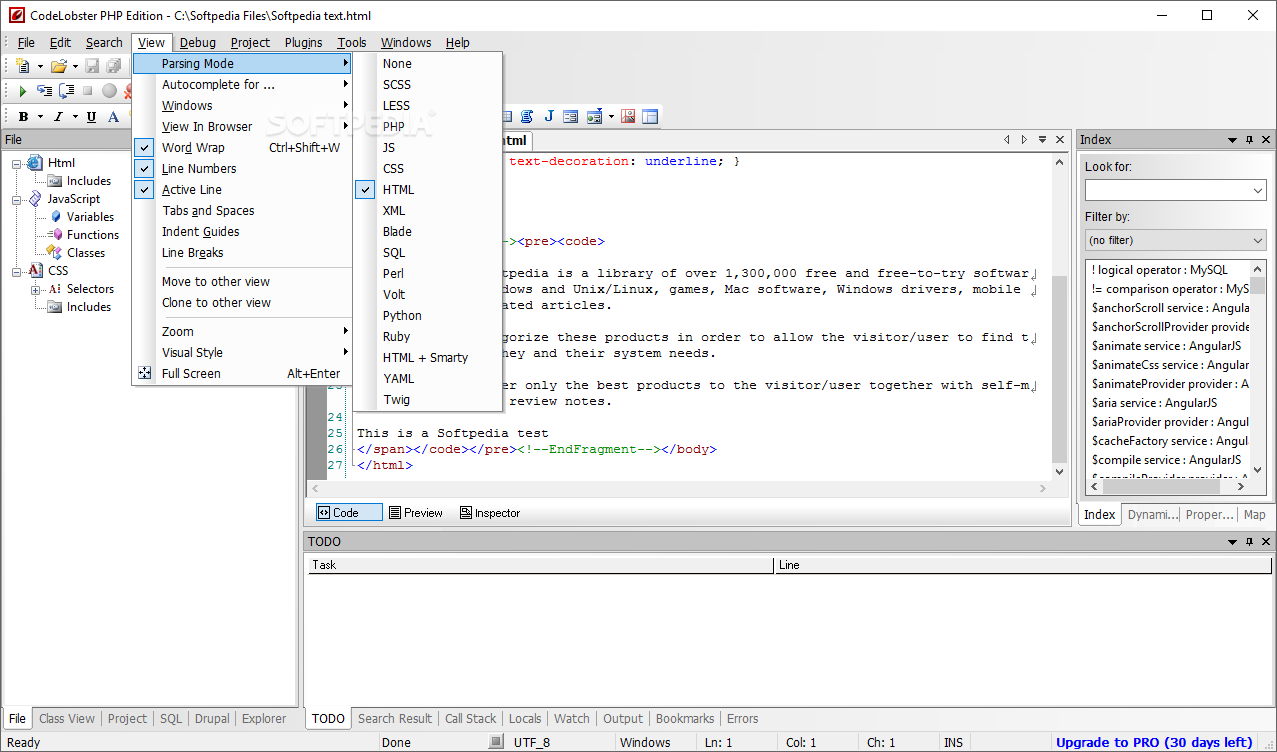This screenshot has width=1277, height=752.
Task: Click Full Screen menu entry
Action: tap(243, 374)
